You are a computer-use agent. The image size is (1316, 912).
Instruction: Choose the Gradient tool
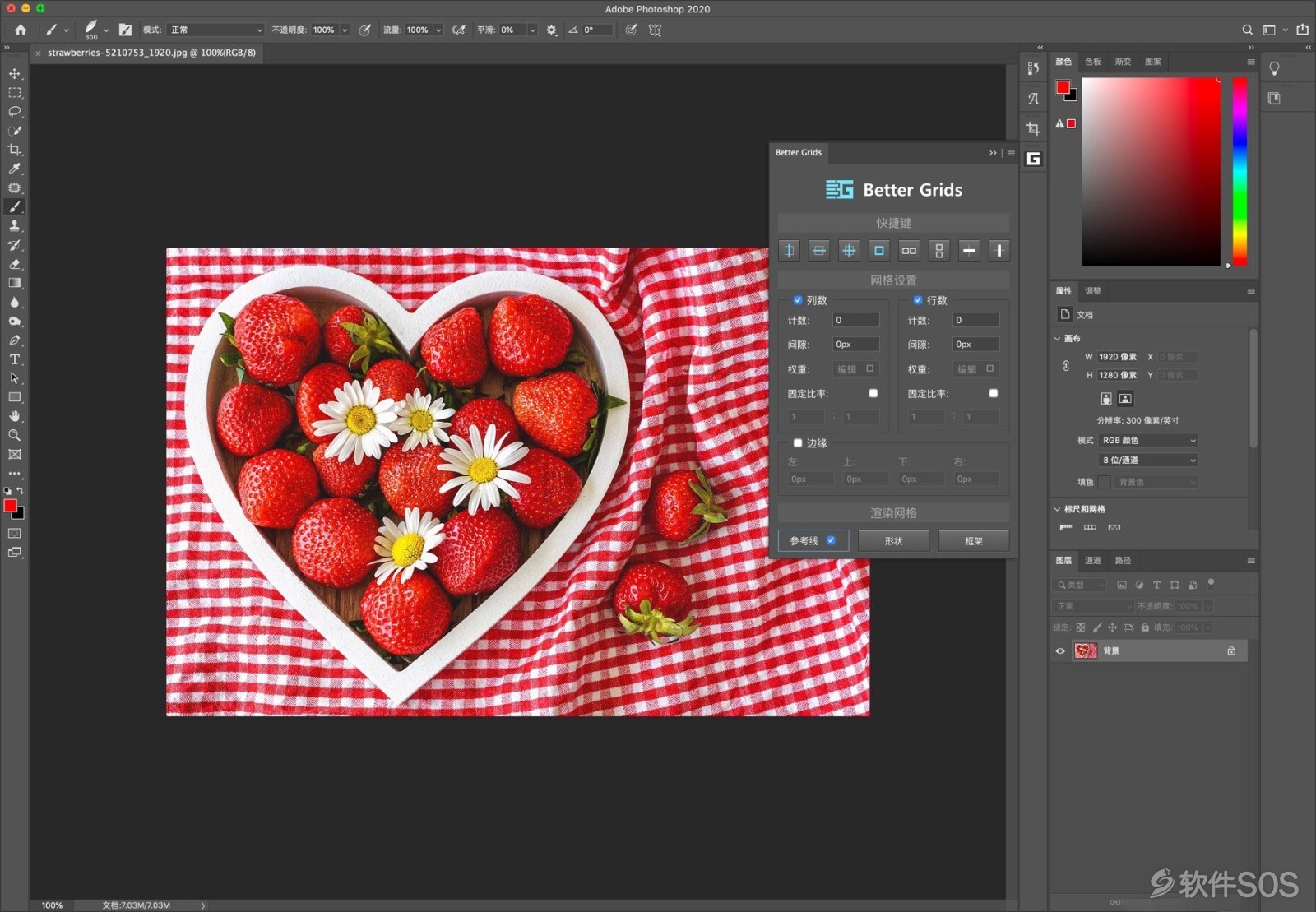tap(14, 283)
